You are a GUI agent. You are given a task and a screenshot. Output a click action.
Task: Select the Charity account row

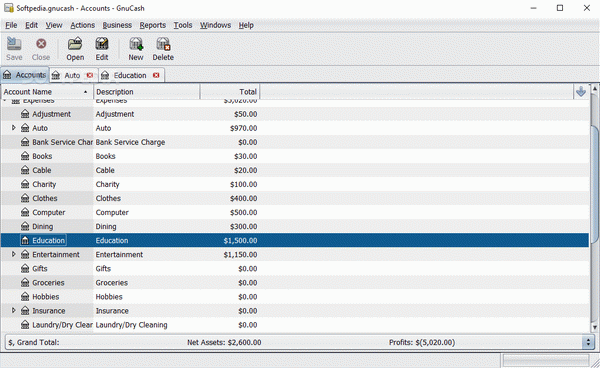(295, 184)
